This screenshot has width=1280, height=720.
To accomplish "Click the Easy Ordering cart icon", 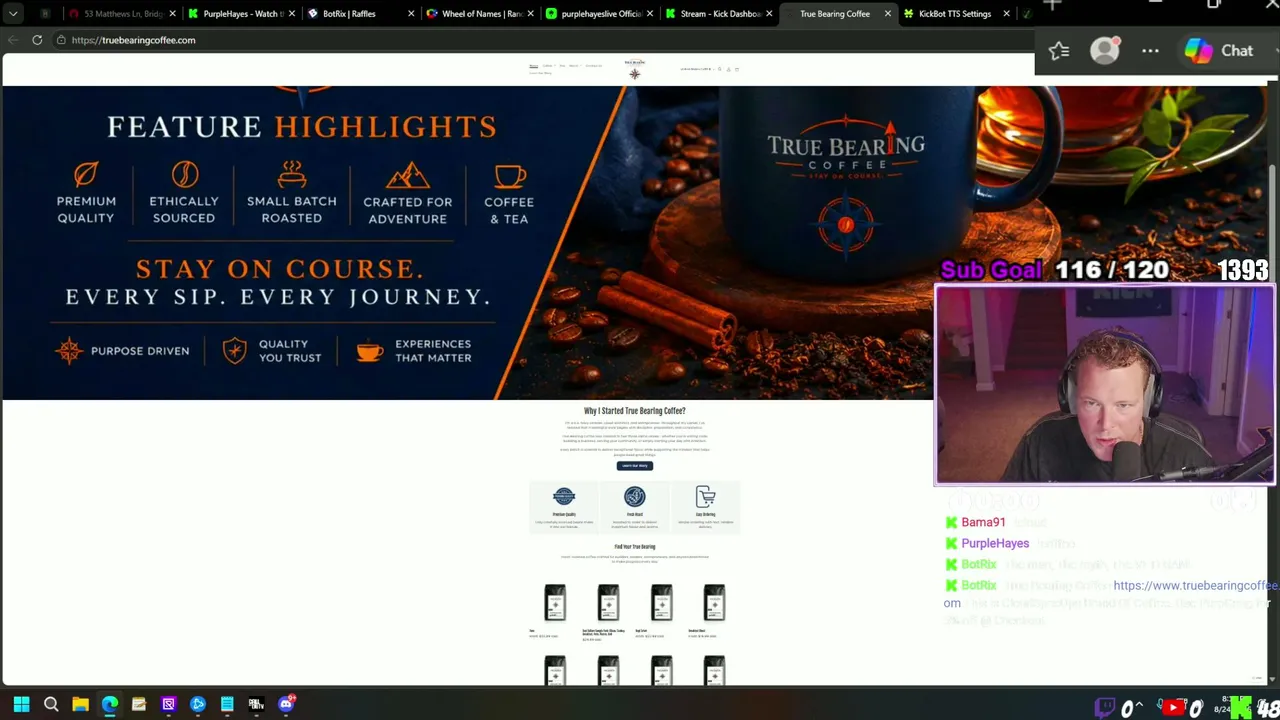I will tap(705, 497).
